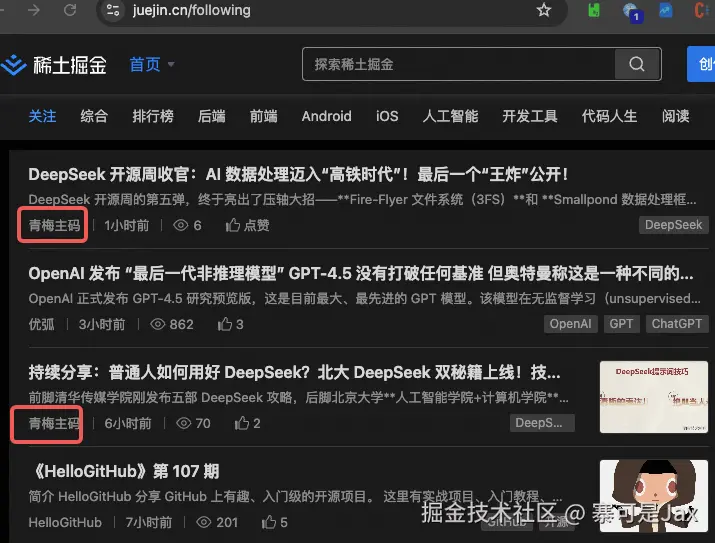Viewport: 715px width, 543px height.
Task: Click the Juejin logo icon
Action: [x=14, y=66]
